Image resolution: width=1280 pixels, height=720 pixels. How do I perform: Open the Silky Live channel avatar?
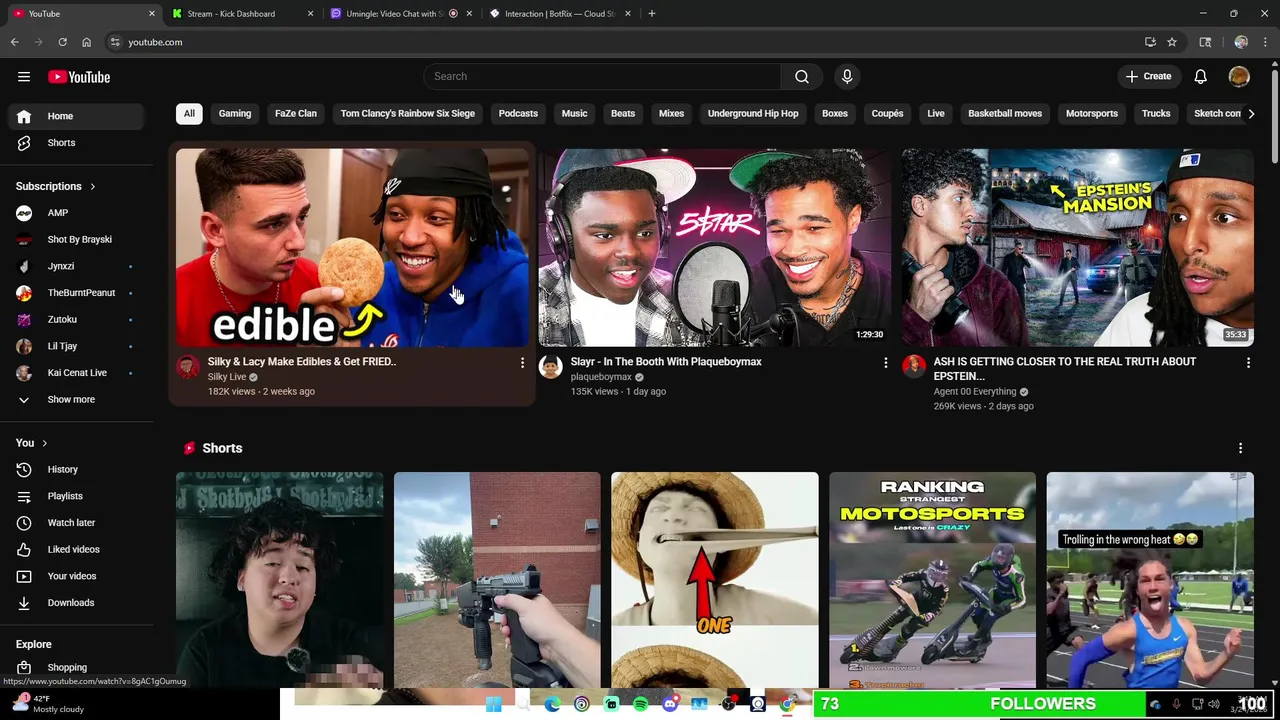pyautogui.click(x=188, y=367)
